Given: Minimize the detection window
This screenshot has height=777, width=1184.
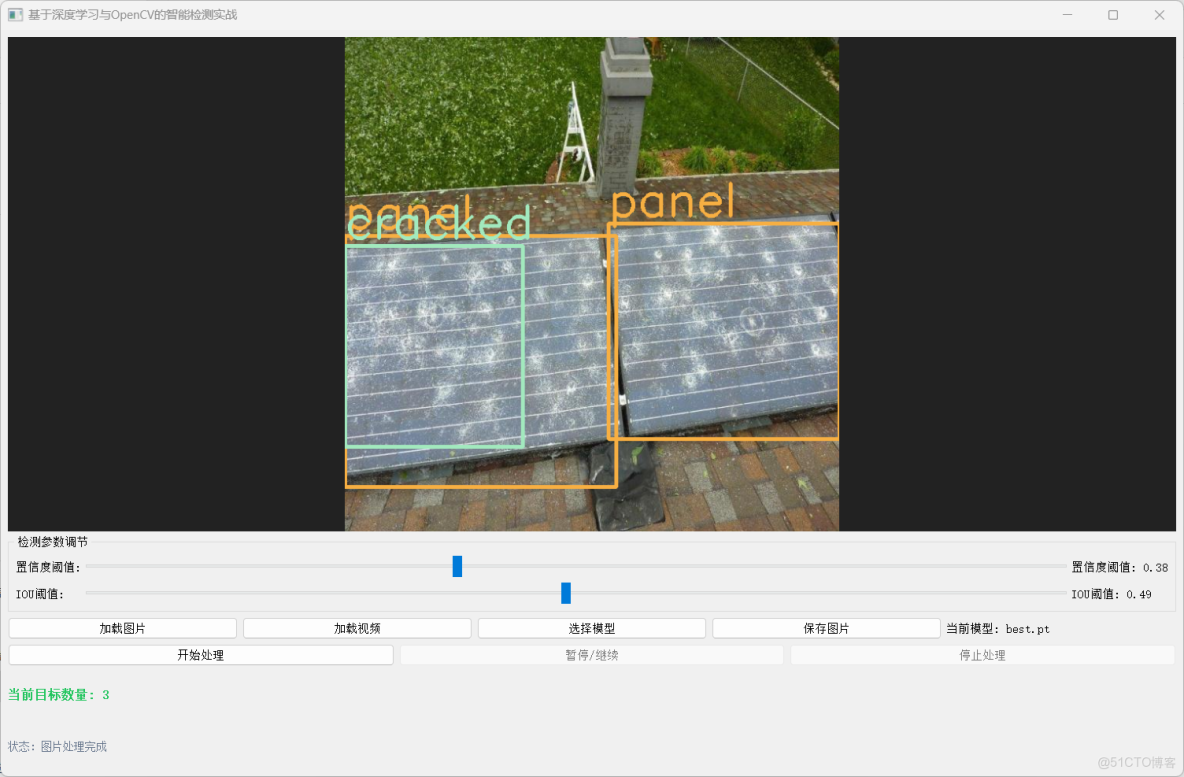Looking at the screenshot, I should (1067, 14).
